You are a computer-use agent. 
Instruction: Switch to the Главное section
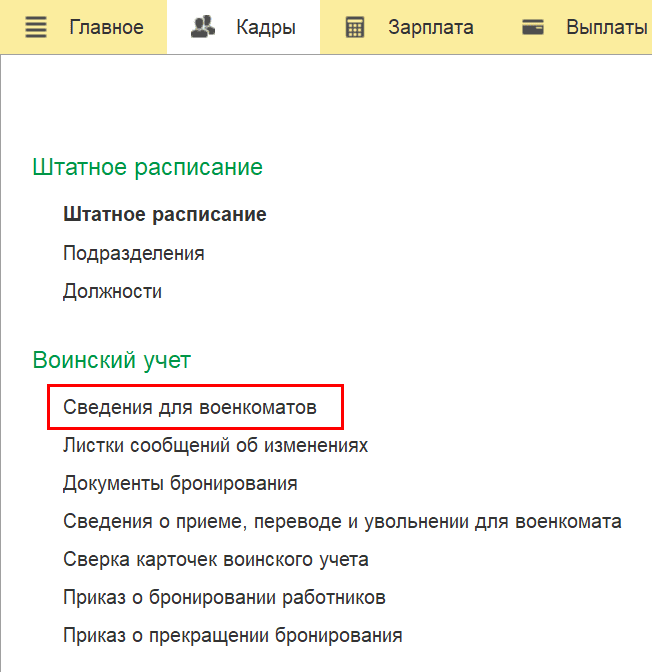pos(107,27)
